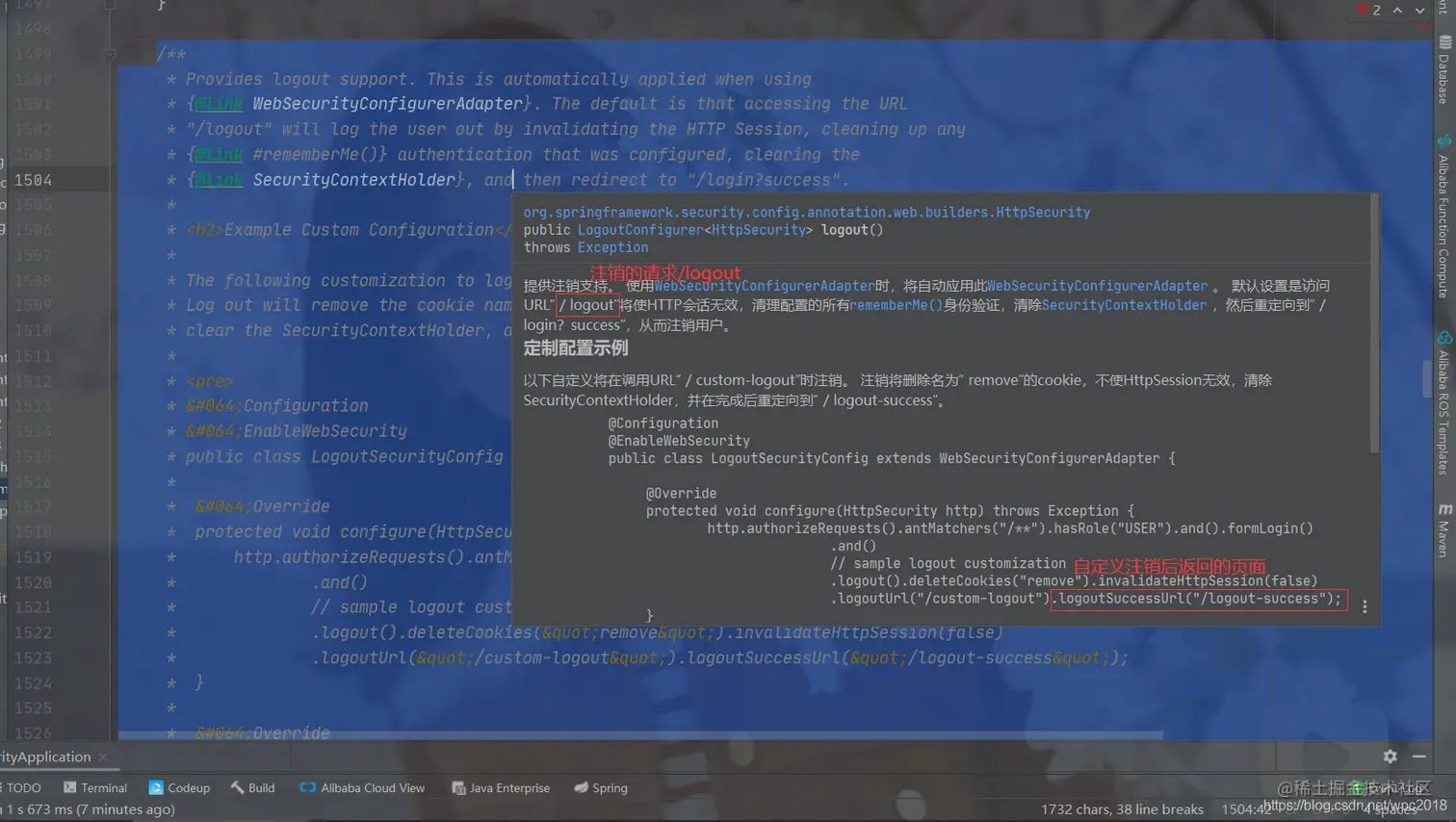Click the chars and line breaks status
Image resolution: width=1456 pixels, height=822 pixels.
pyautogui.click(x=1122, y=809)
